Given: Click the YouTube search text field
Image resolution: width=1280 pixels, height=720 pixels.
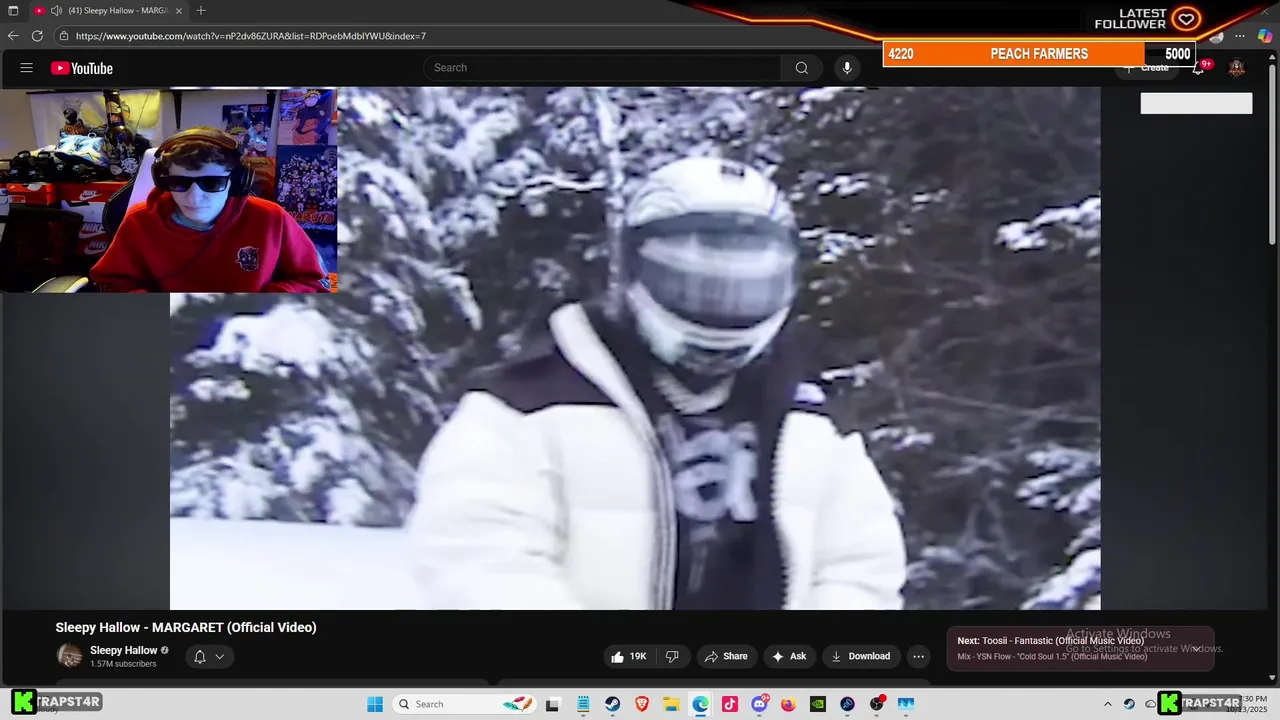Looking at the screenshot, I should point(602,68).
